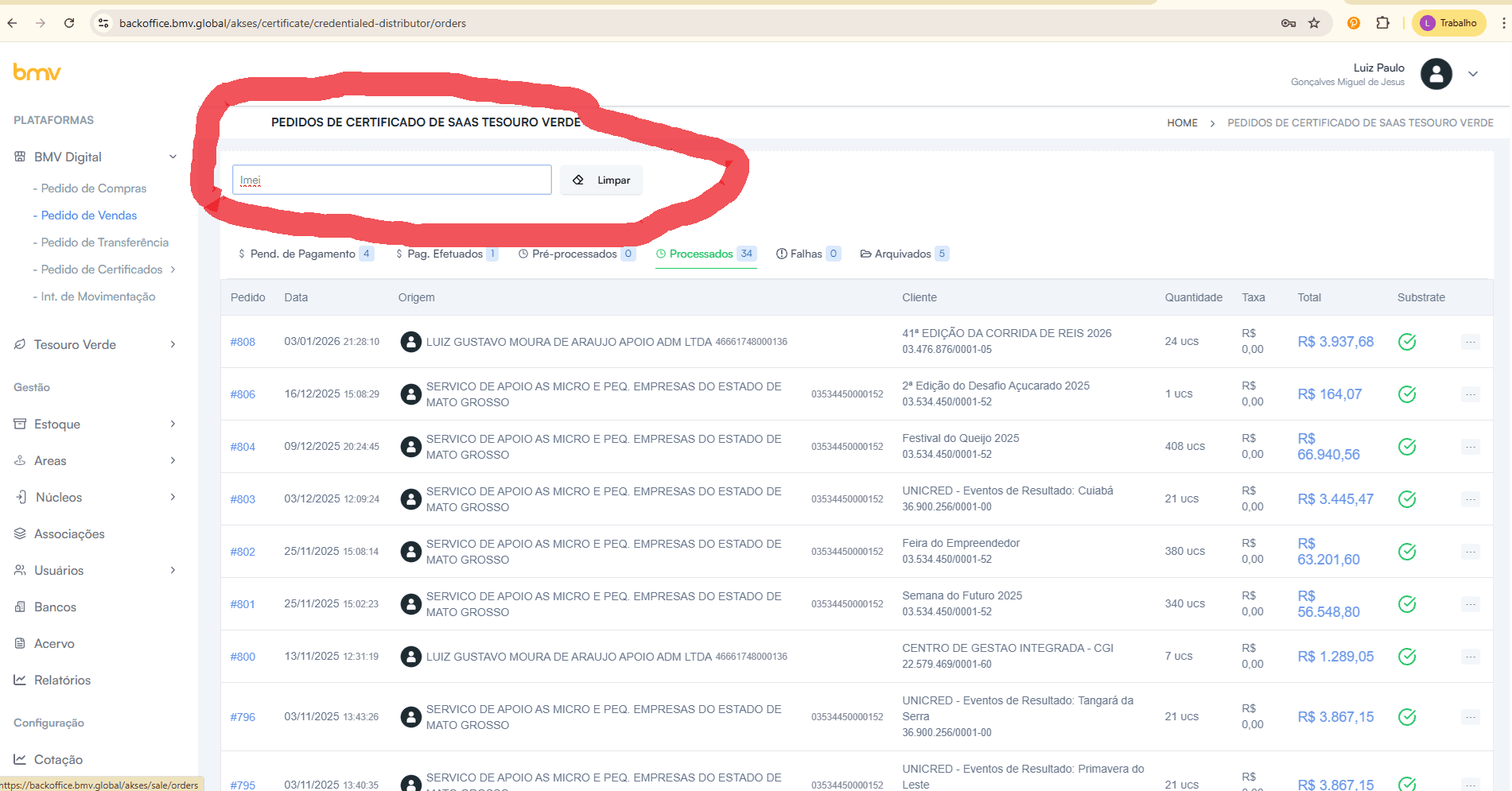
Task: Select the Processados tab
Action: (x=705, y=254)
